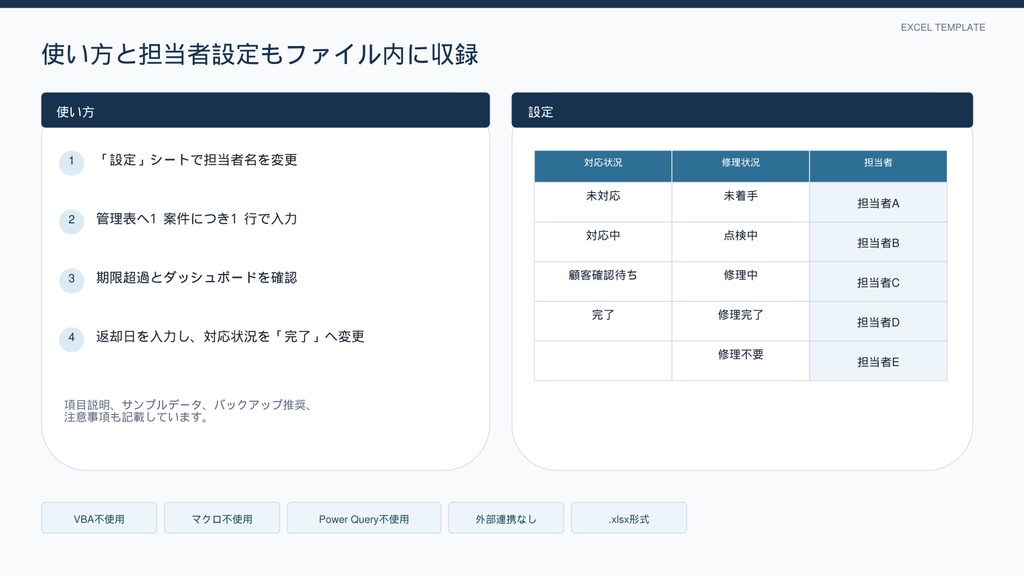Select the 修理中 cell
The image size is (1024, 576).
point(741,281)
